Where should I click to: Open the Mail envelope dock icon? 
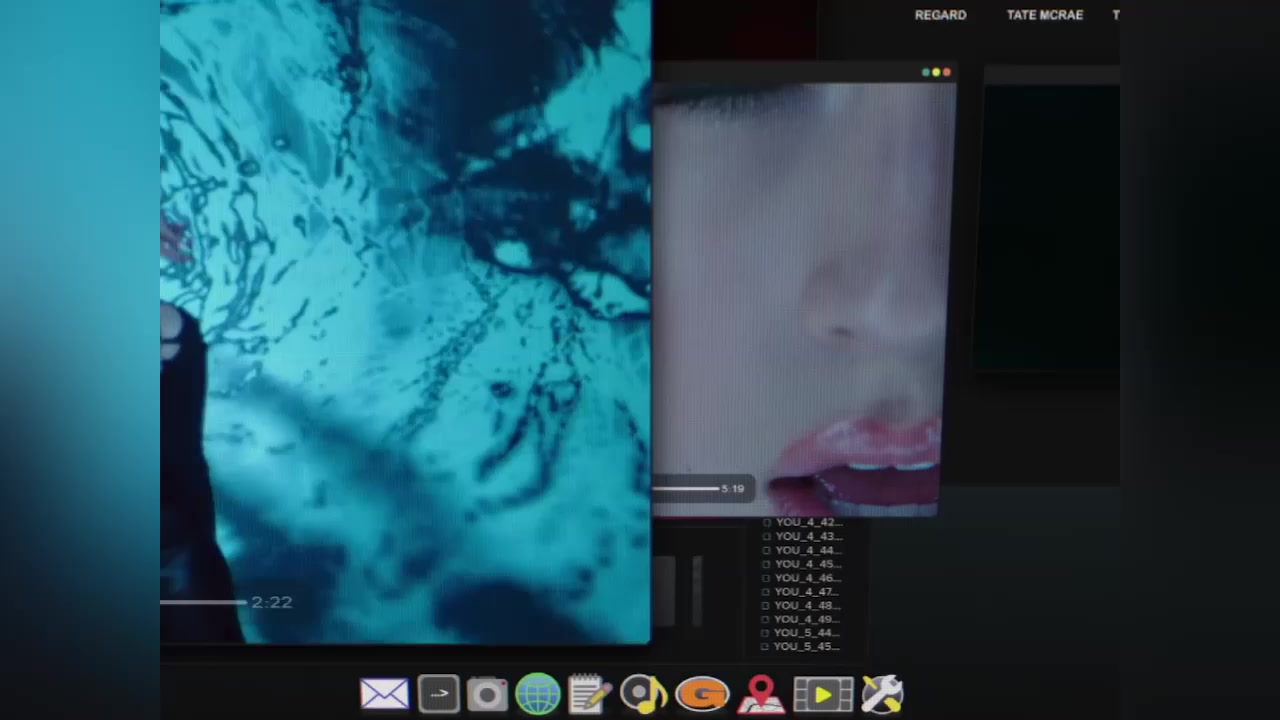(385, 694)
